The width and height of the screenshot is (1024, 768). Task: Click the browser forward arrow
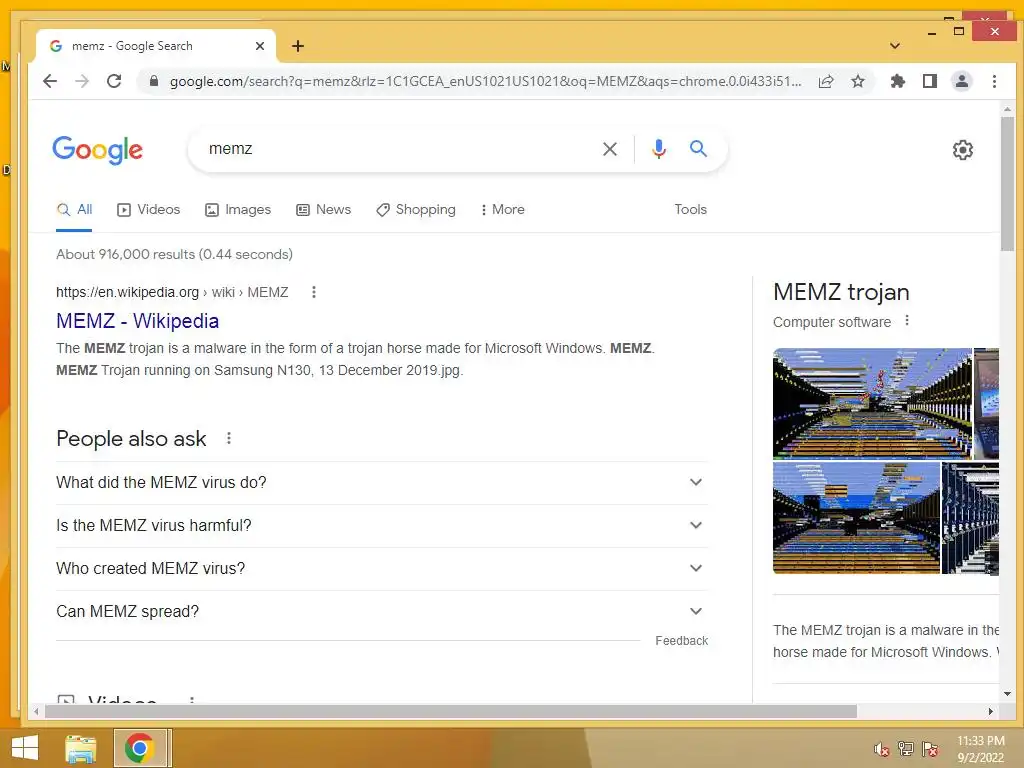tap(82, 81)
